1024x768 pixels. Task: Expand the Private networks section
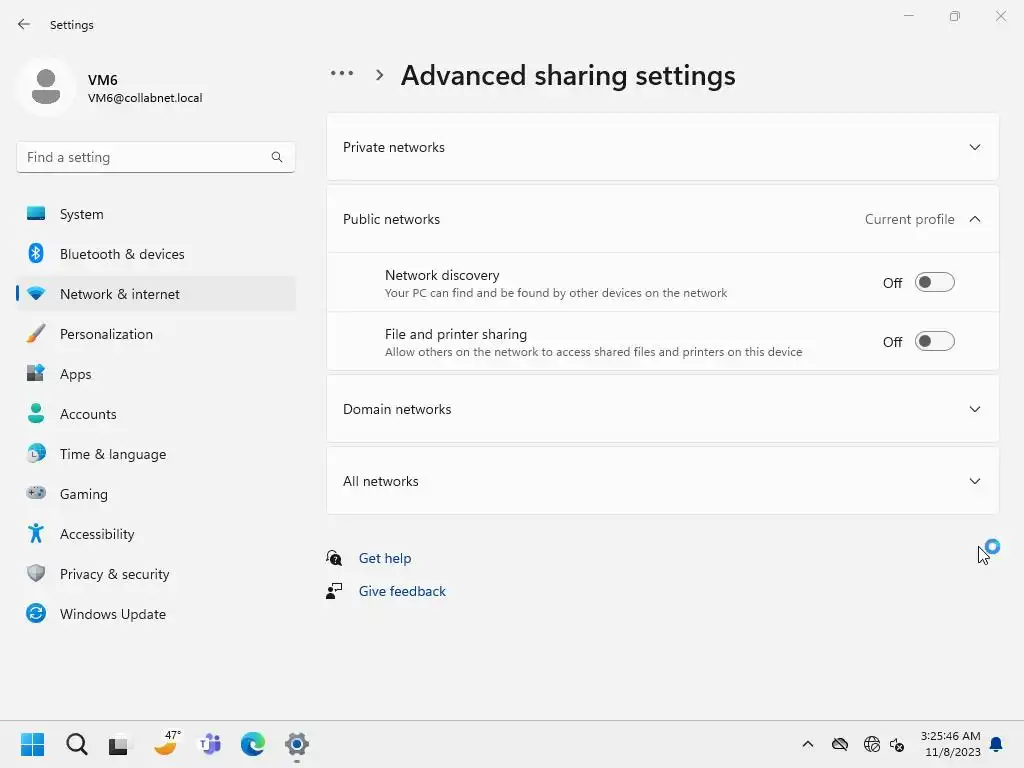(662, 148)
